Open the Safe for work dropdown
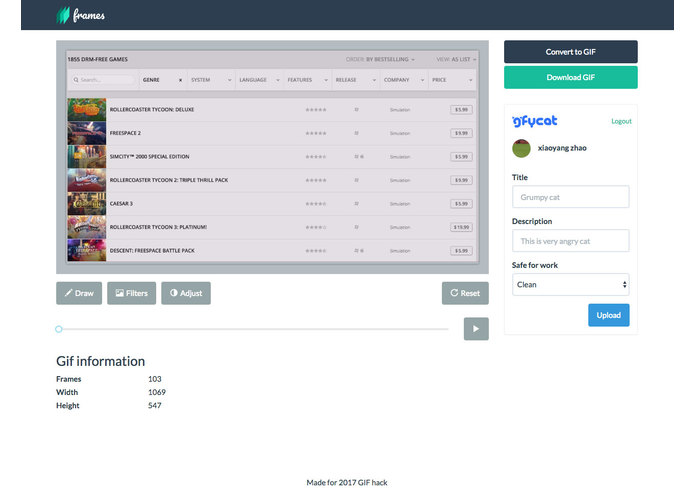The width and height of the screenshot is (695, 494). (x=570, y=284)
